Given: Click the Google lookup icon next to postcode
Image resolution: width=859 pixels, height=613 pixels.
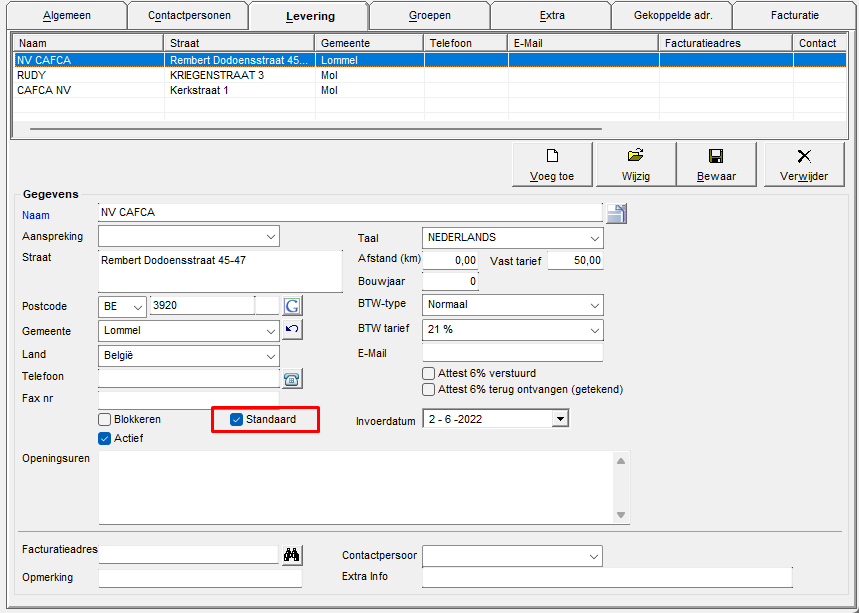Looking at the screenshot, I should (293, 306).
